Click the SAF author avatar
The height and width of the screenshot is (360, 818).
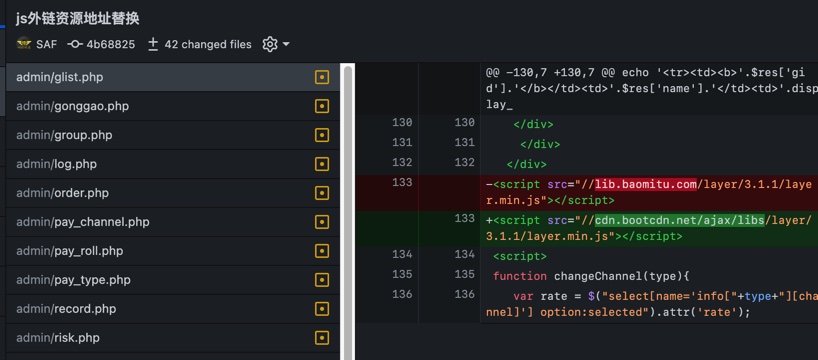(24, 44)
